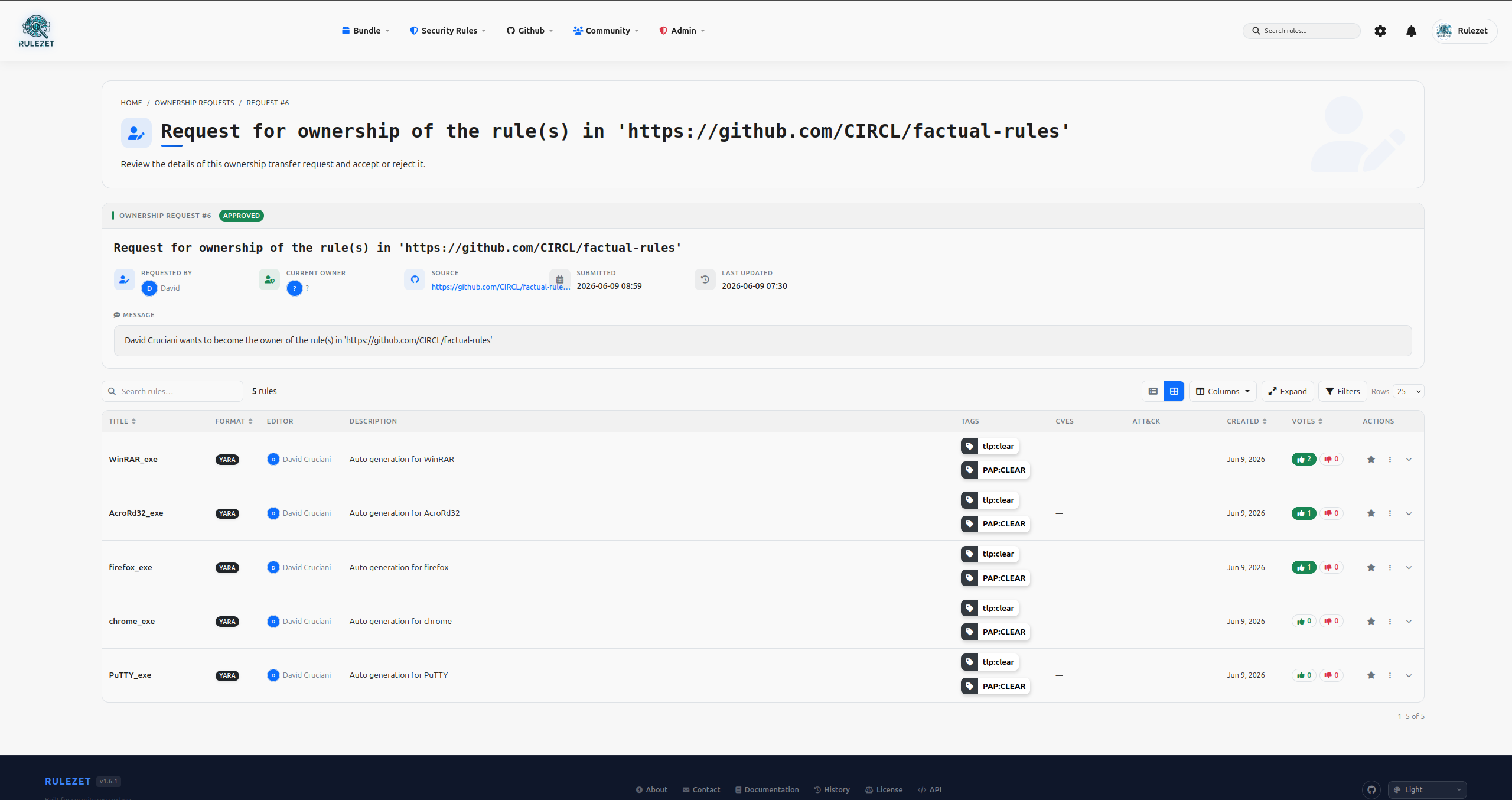The image size is (1512, 800).
Task: Open the Bundle menu
Action: (366, 31)
